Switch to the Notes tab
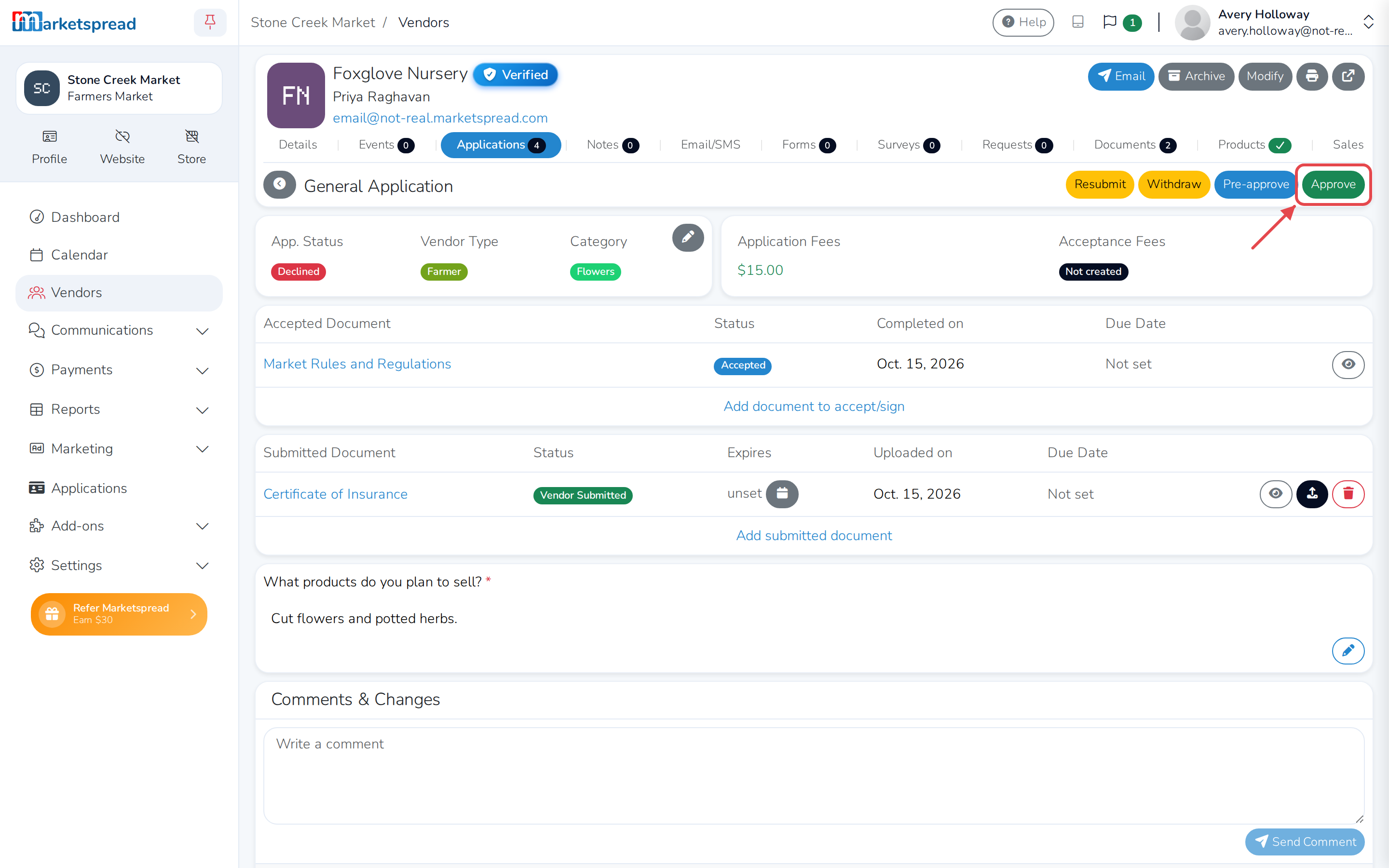 pos(613,145)
